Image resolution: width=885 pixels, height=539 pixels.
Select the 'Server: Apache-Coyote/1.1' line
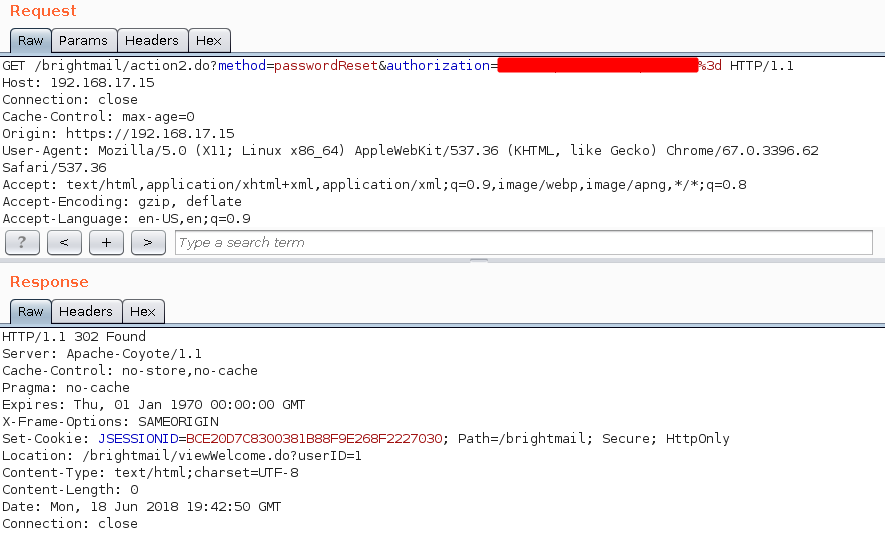pos(102,353)
